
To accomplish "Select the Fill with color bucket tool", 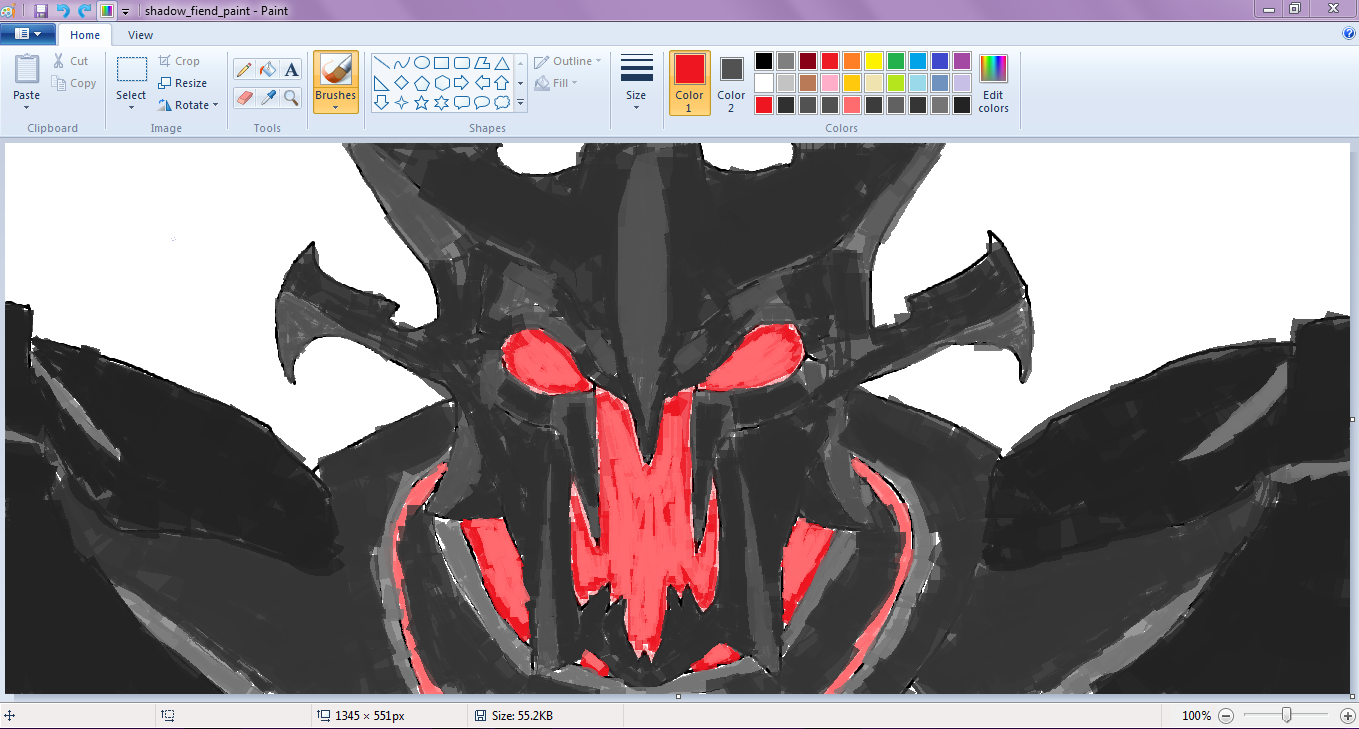I will pyautogui.click(x=267, y=70).
